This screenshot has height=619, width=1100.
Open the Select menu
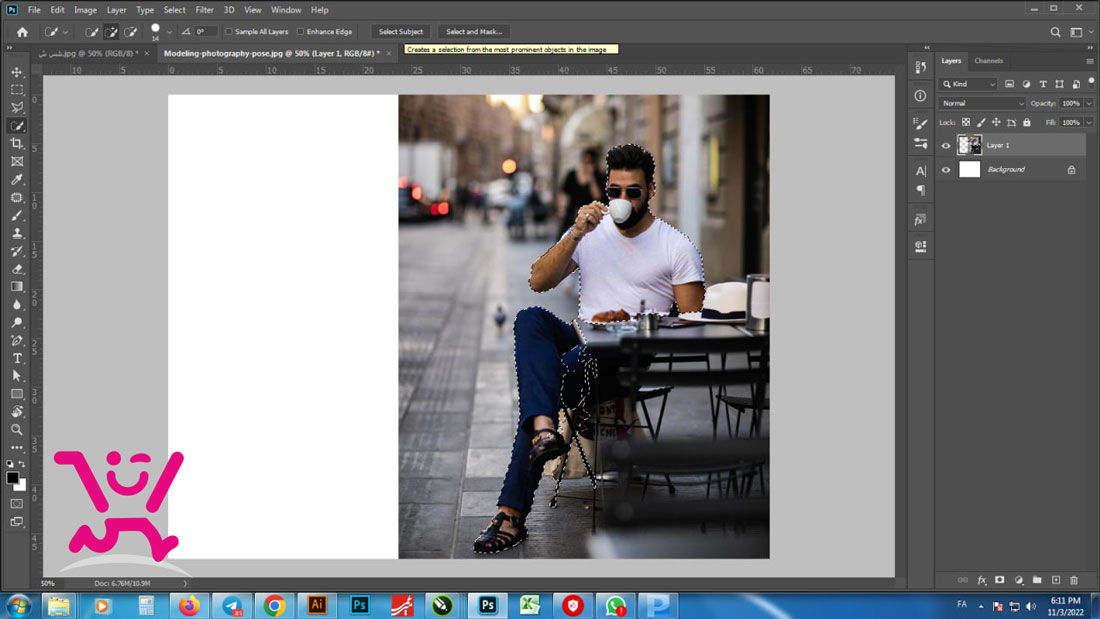[x=174, y=10]
